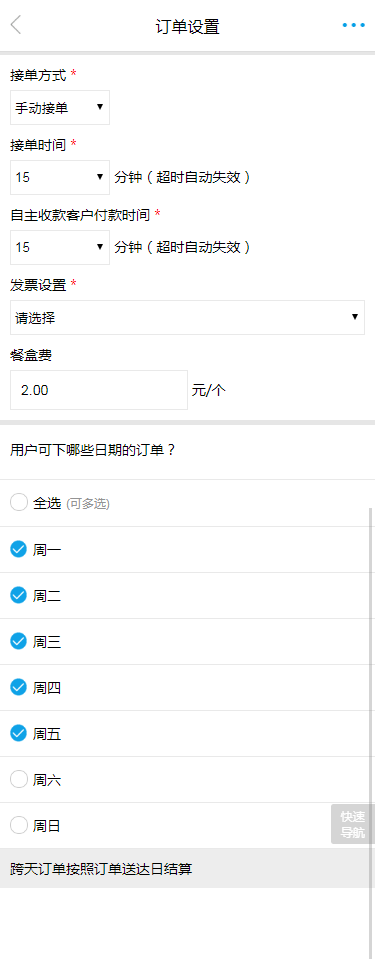Open the three-dots more menu

pos(353,25)
